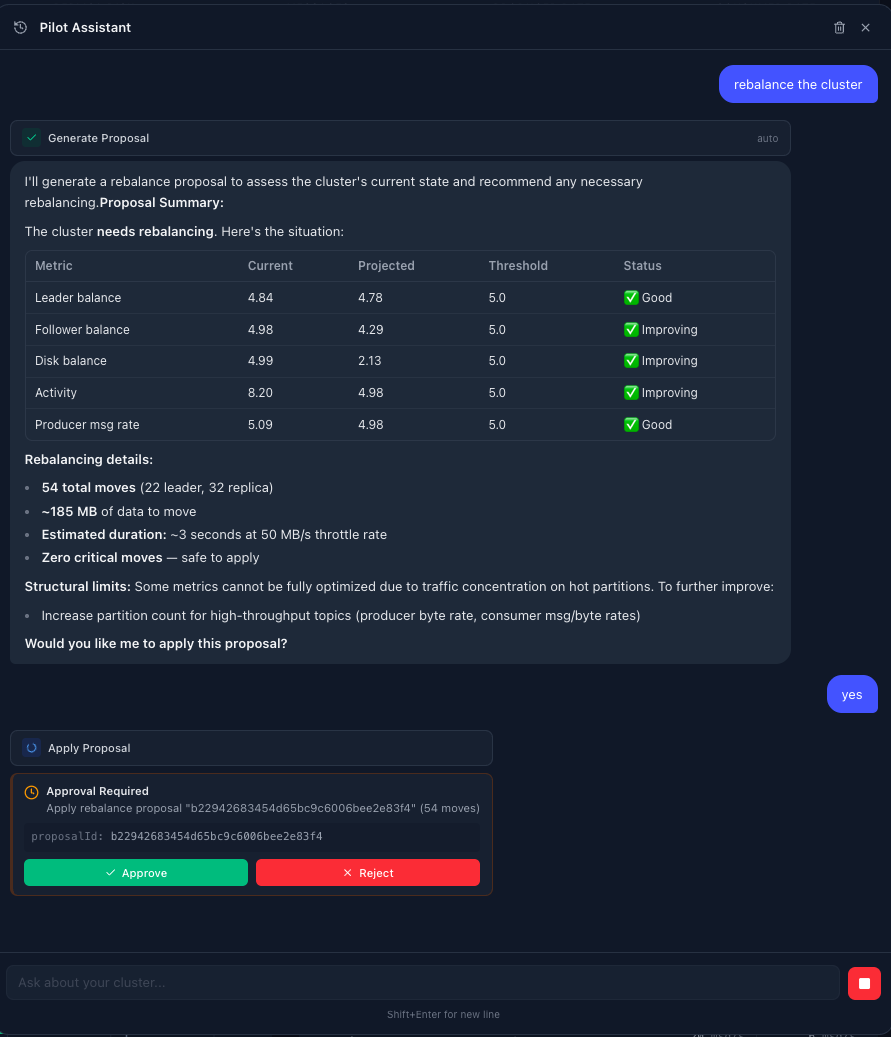Image resolution: width=891 pixels, height=1037 pixels.
Task: Expand the Generate Proposal step row
Action: click(400, 138)
